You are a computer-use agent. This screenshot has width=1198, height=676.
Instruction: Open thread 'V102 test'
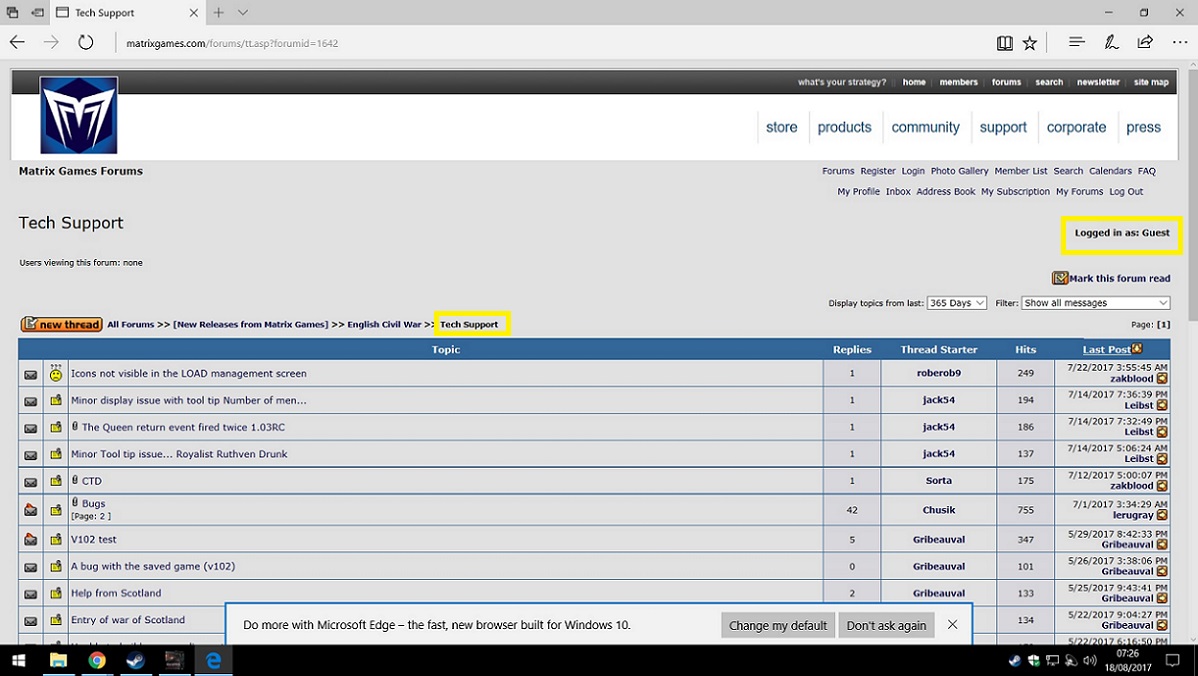(94, 539)
